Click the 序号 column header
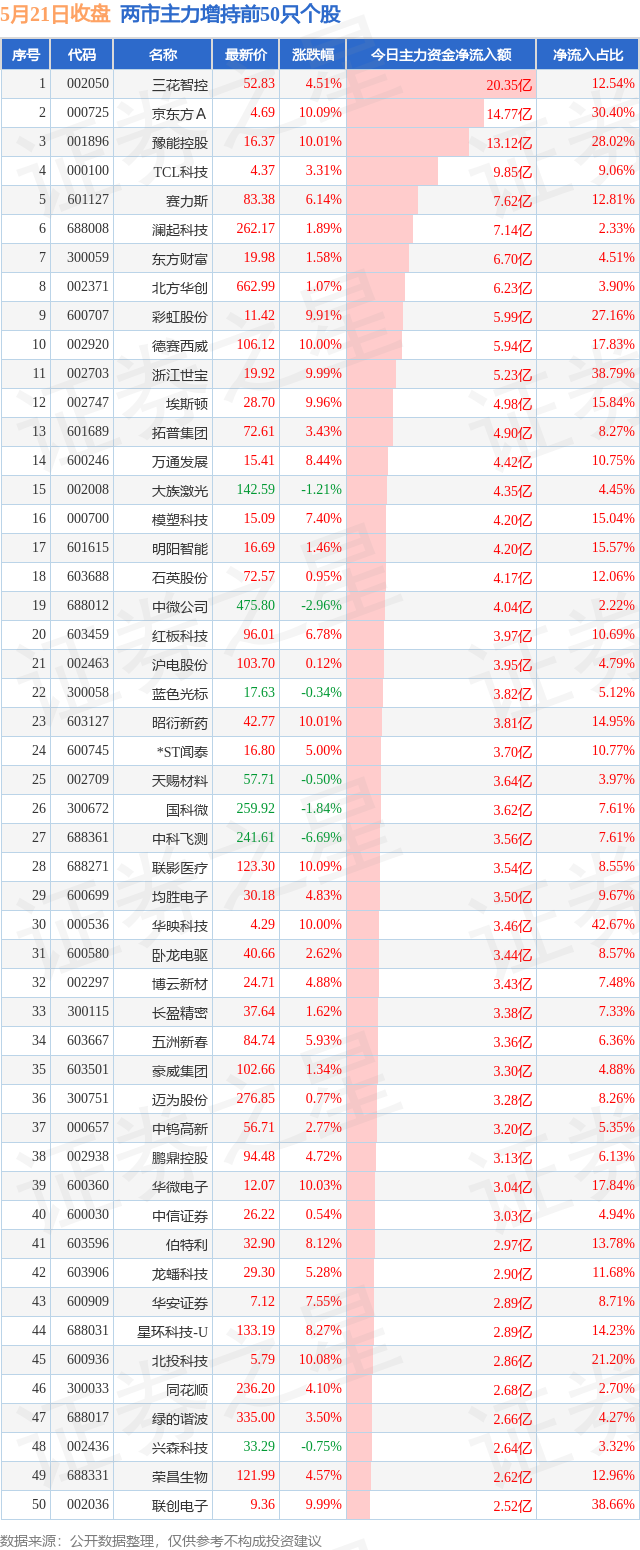 26,54
